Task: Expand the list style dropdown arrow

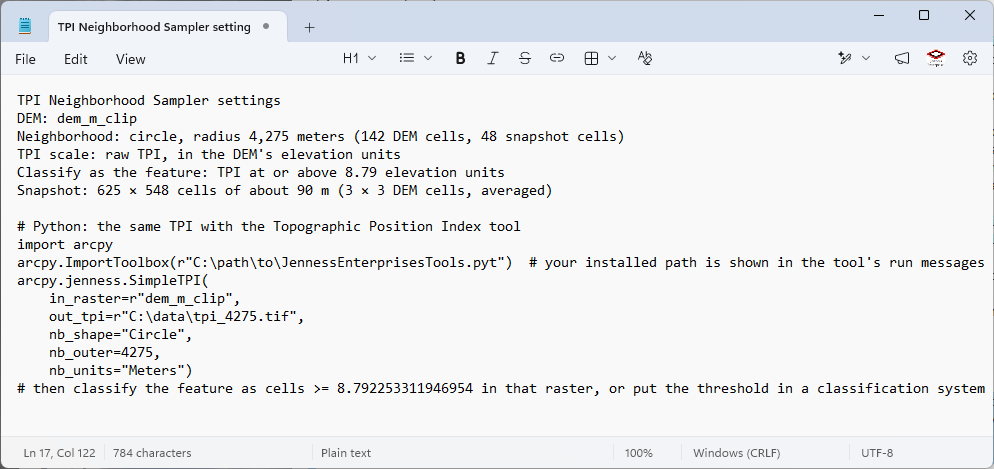Action: point(428,58)
